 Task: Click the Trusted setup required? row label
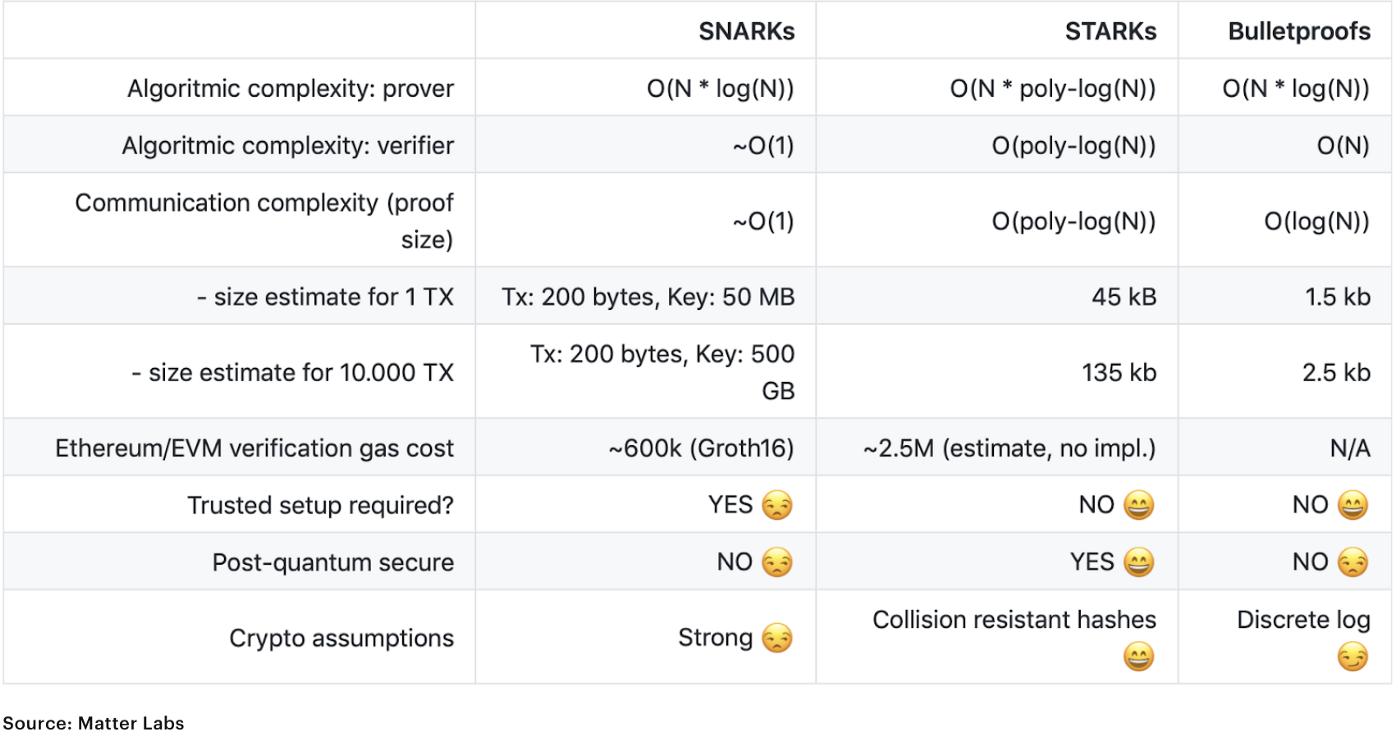[321, 506]
